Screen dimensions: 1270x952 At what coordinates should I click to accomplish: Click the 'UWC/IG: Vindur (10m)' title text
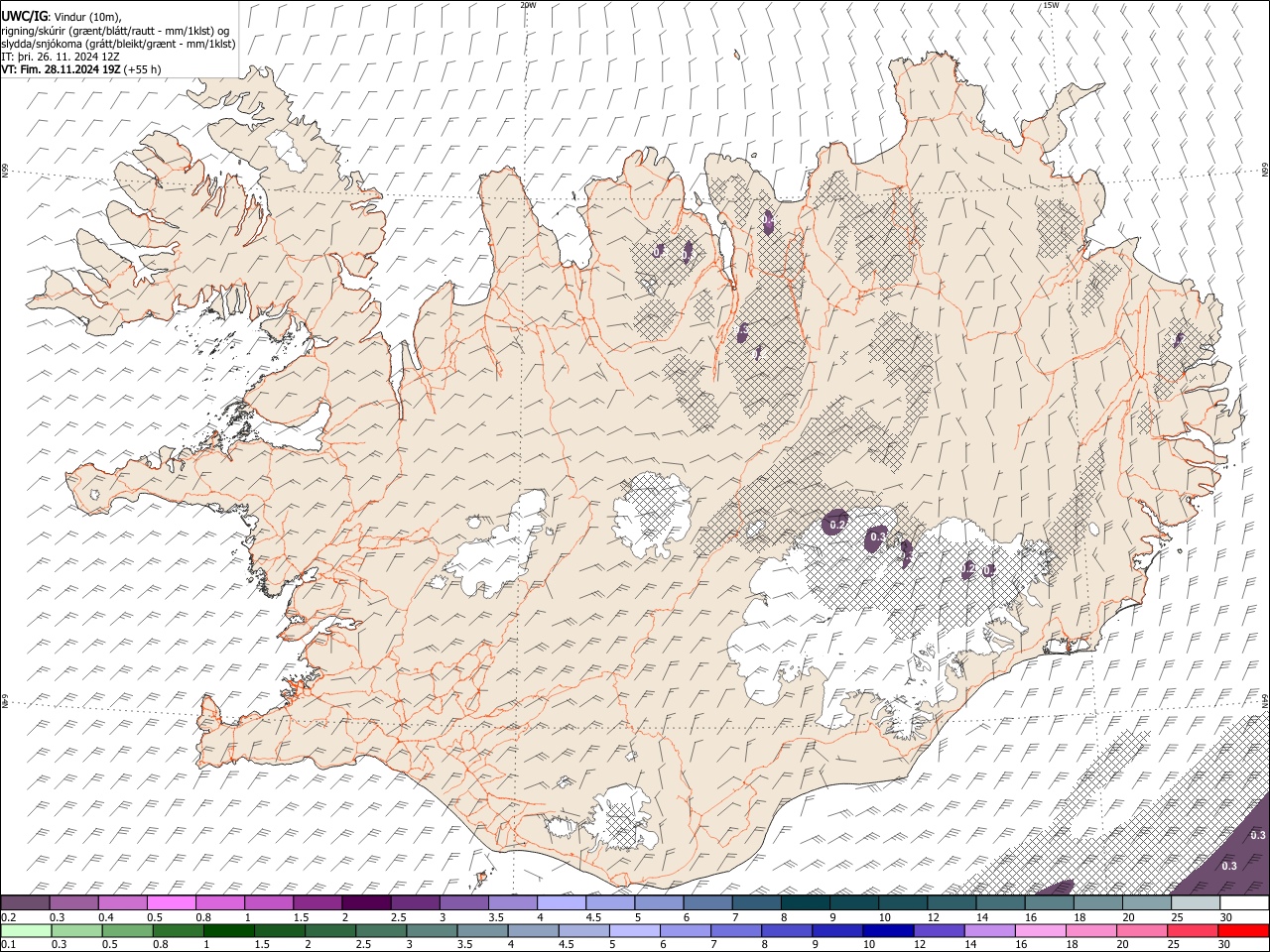(62, 16)
